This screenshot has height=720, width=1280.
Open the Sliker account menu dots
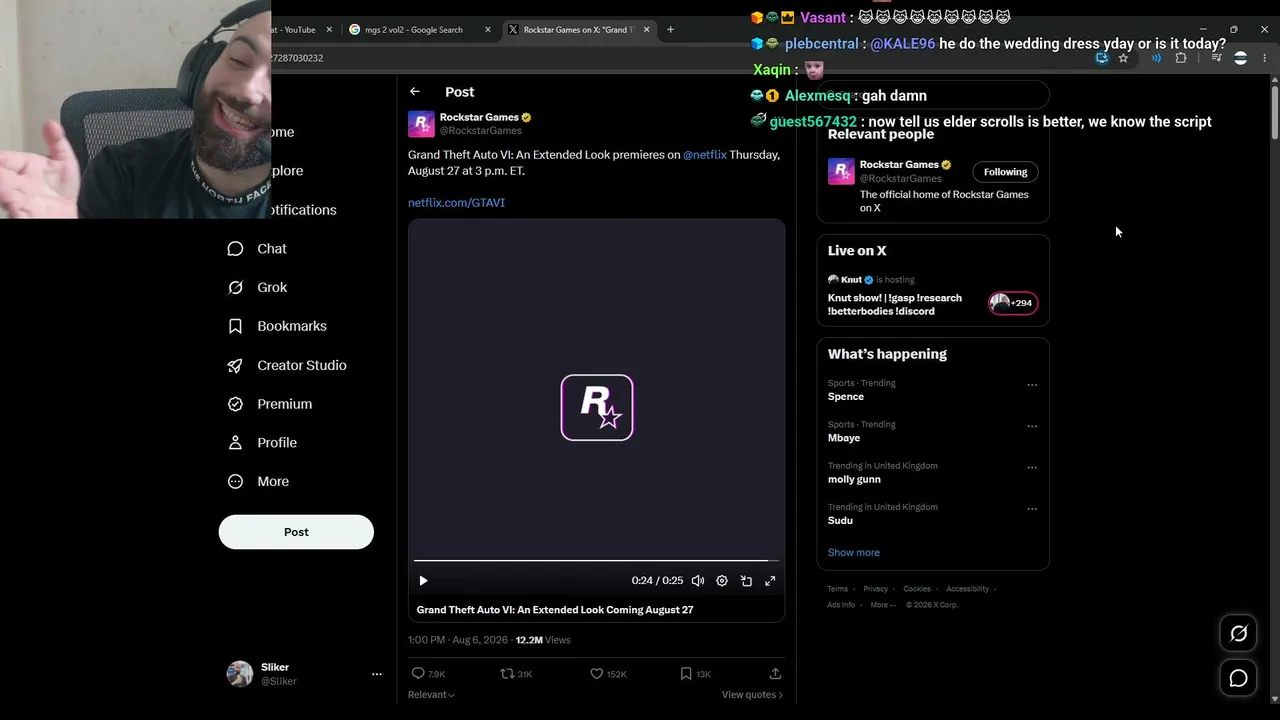click(377, 674)
